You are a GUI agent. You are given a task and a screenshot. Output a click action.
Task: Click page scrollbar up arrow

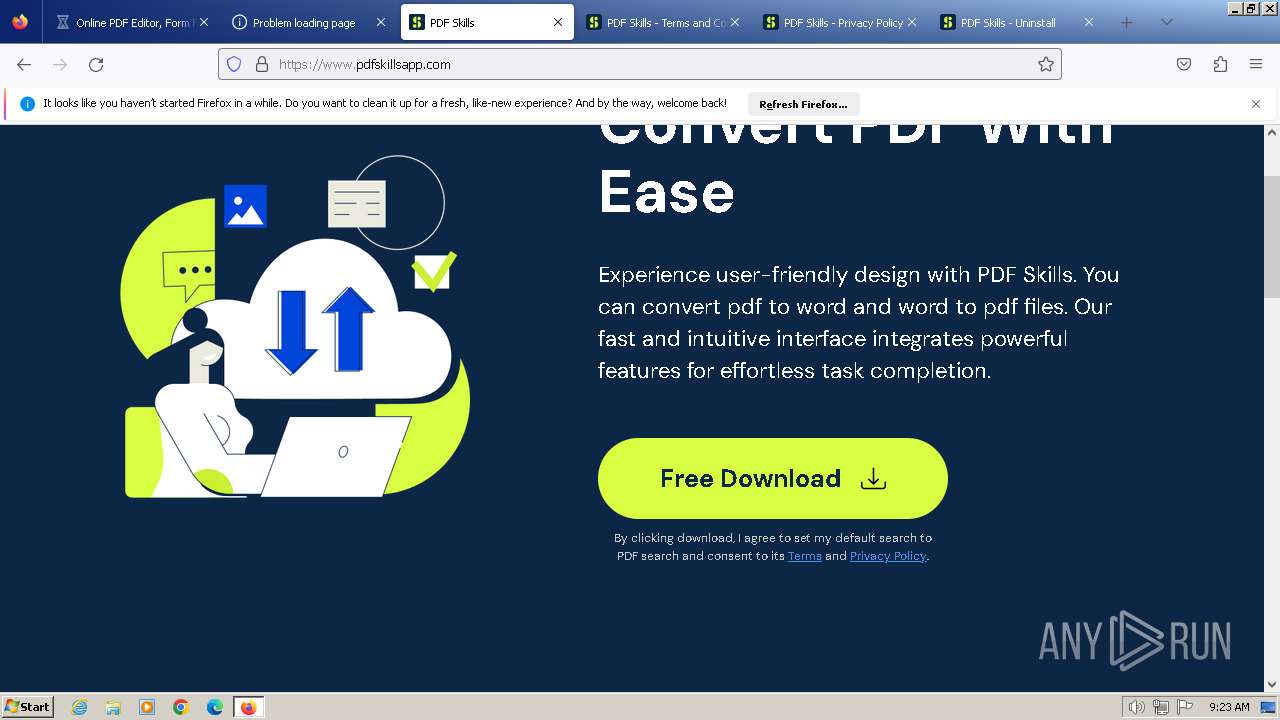(x=1272, y=132)
